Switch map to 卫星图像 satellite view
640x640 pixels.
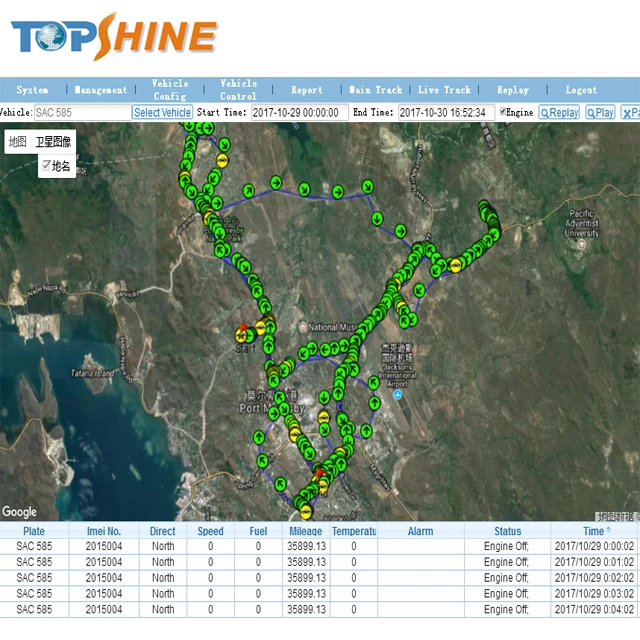53,142
